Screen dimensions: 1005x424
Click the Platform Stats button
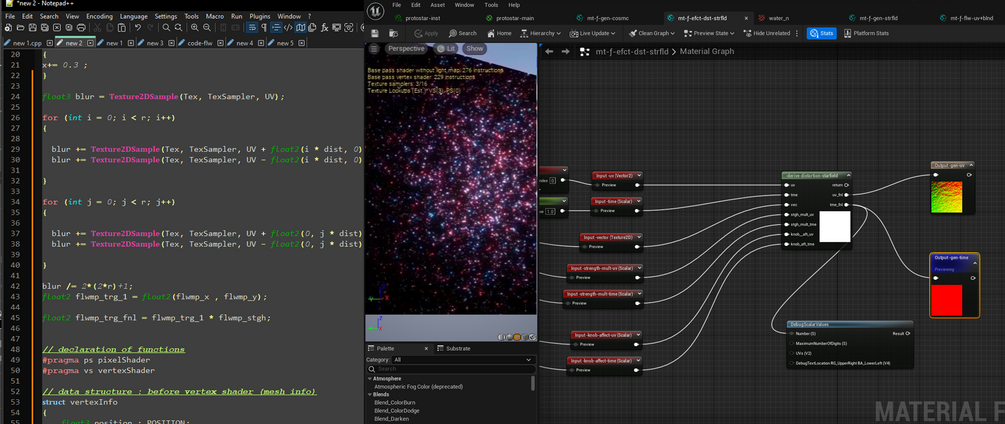pos(866,33)
